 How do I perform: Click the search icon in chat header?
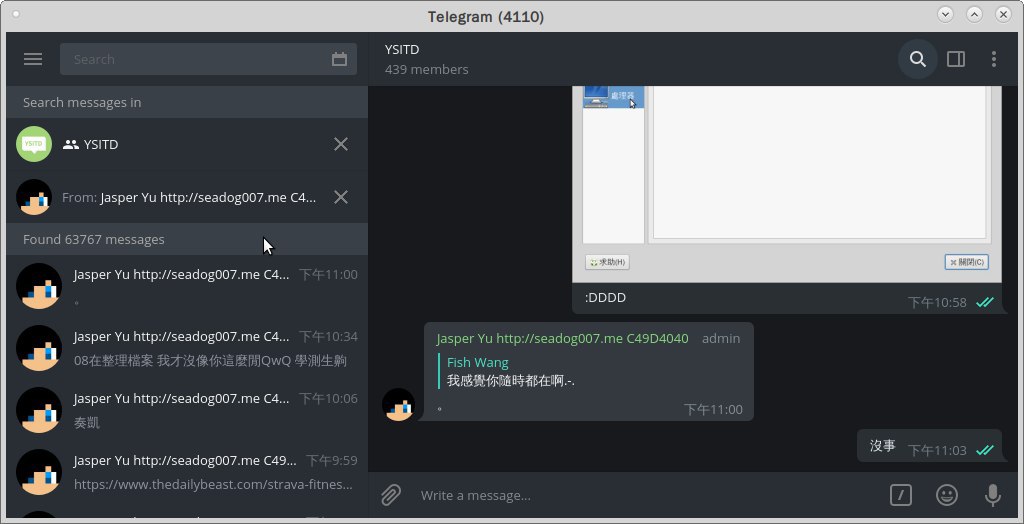(x=918, y=59)
